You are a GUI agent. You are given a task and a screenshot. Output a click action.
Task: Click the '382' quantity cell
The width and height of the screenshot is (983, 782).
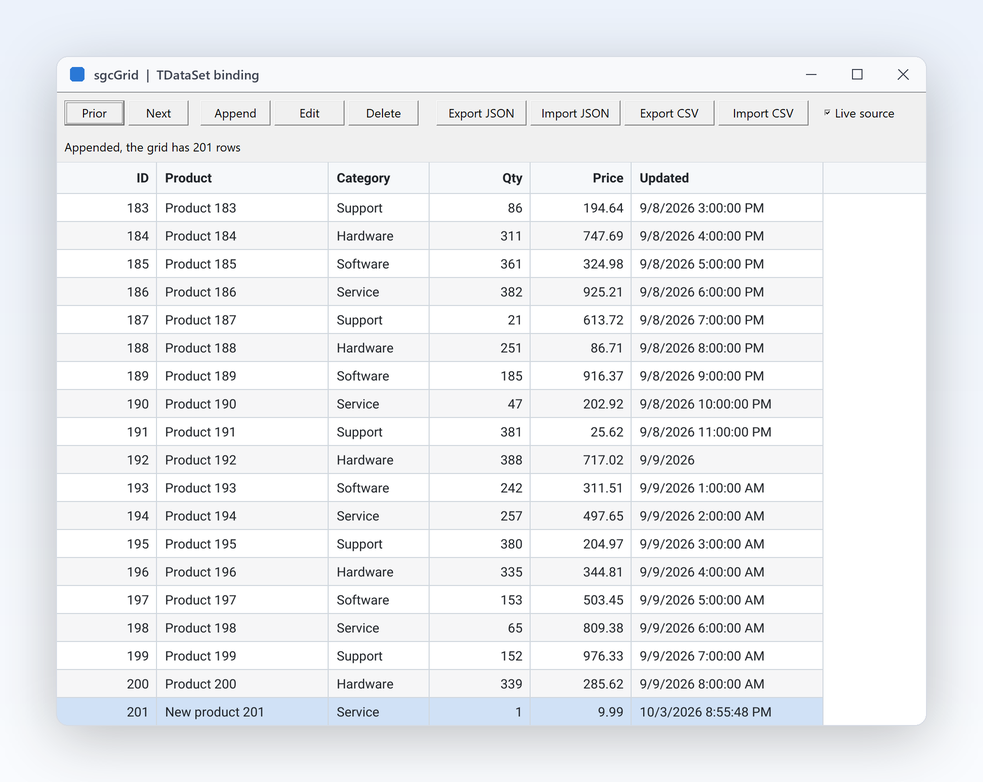coord(480,292)
